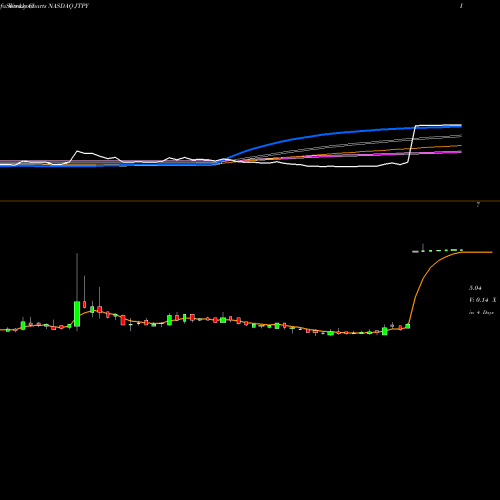This screenshot has width=500, height=500.
Task: Click the 'in 4 Days' label
Action: point(481,313)
